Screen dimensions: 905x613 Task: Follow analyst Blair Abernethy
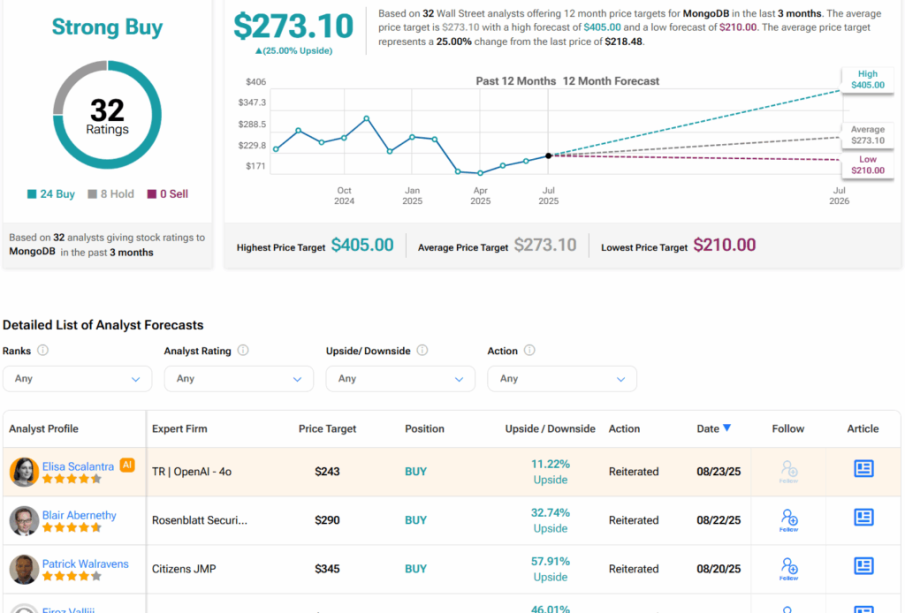788,519
